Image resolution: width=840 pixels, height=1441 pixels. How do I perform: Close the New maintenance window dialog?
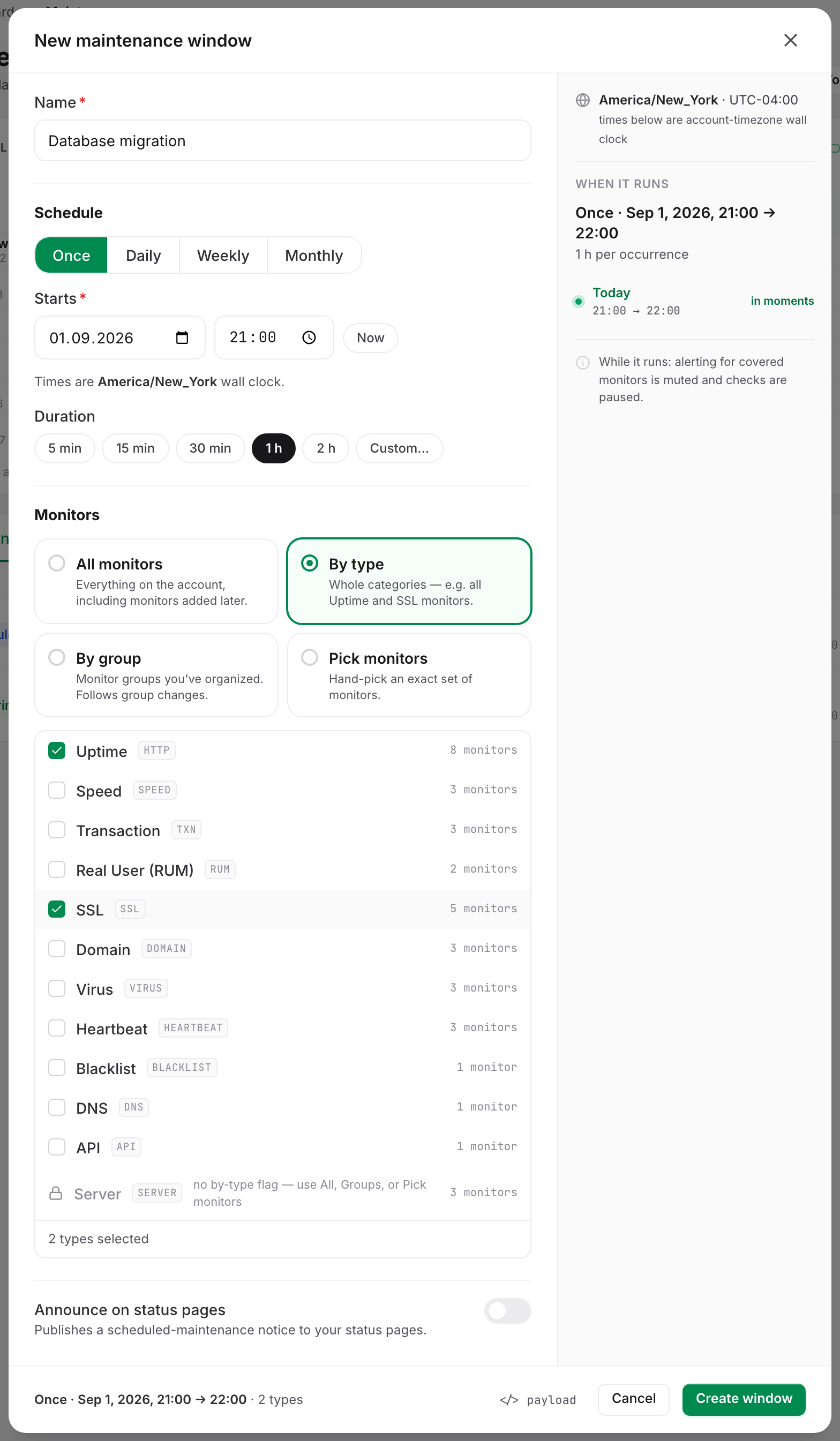[790, 40]
